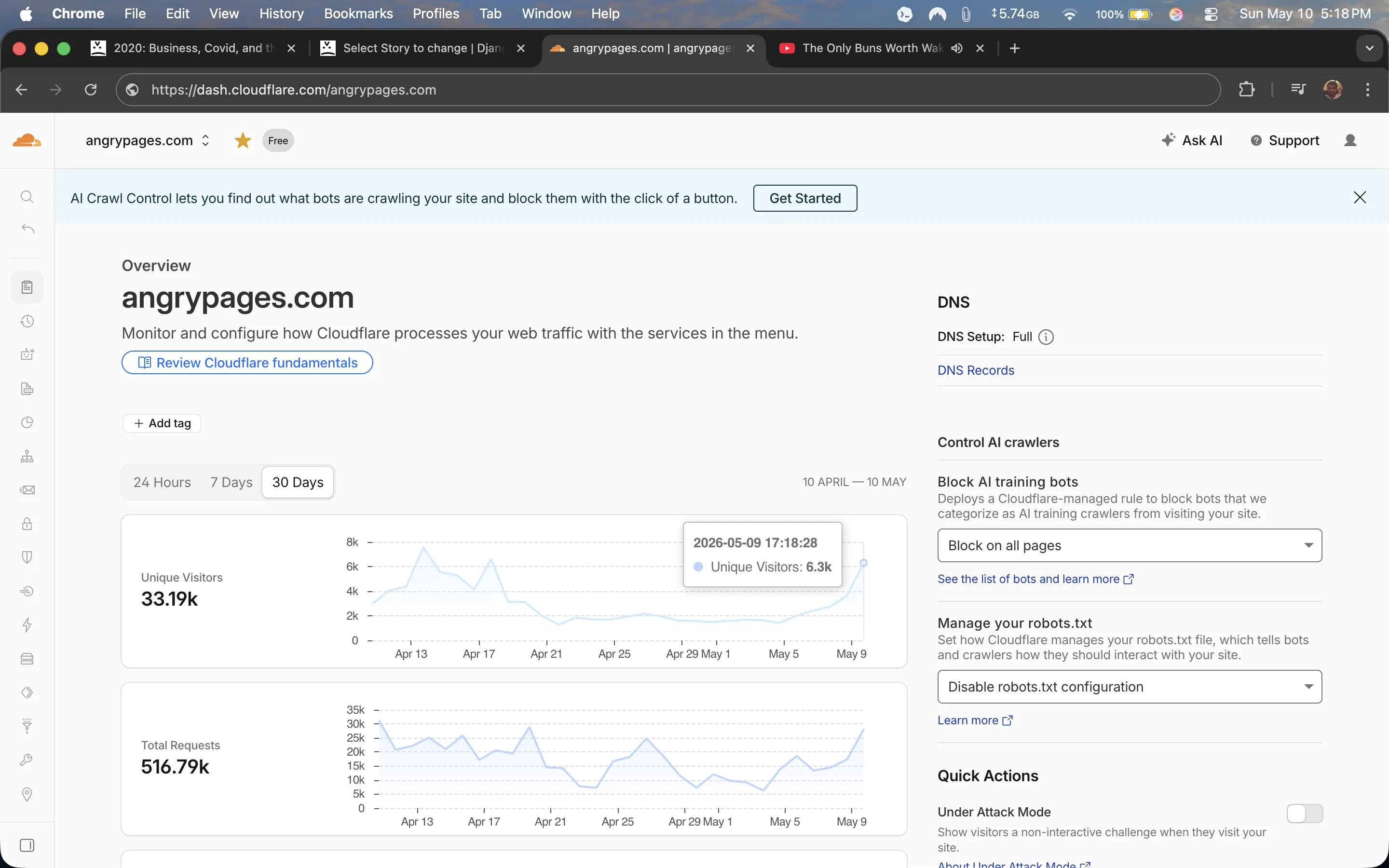Open the Profiles menu in the menu bar

point(436,14)
